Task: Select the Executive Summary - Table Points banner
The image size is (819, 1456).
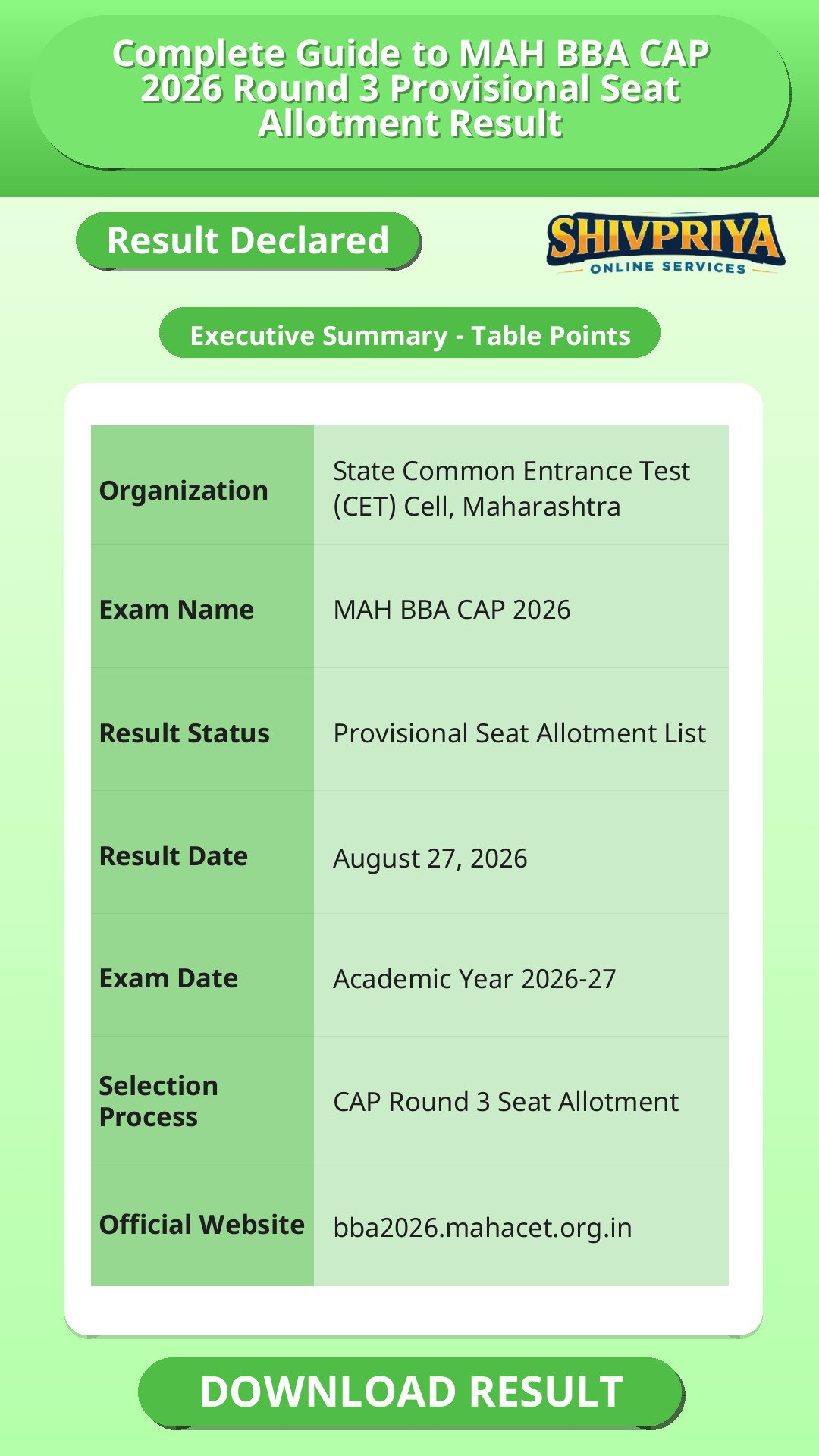Action: (409, 334)
